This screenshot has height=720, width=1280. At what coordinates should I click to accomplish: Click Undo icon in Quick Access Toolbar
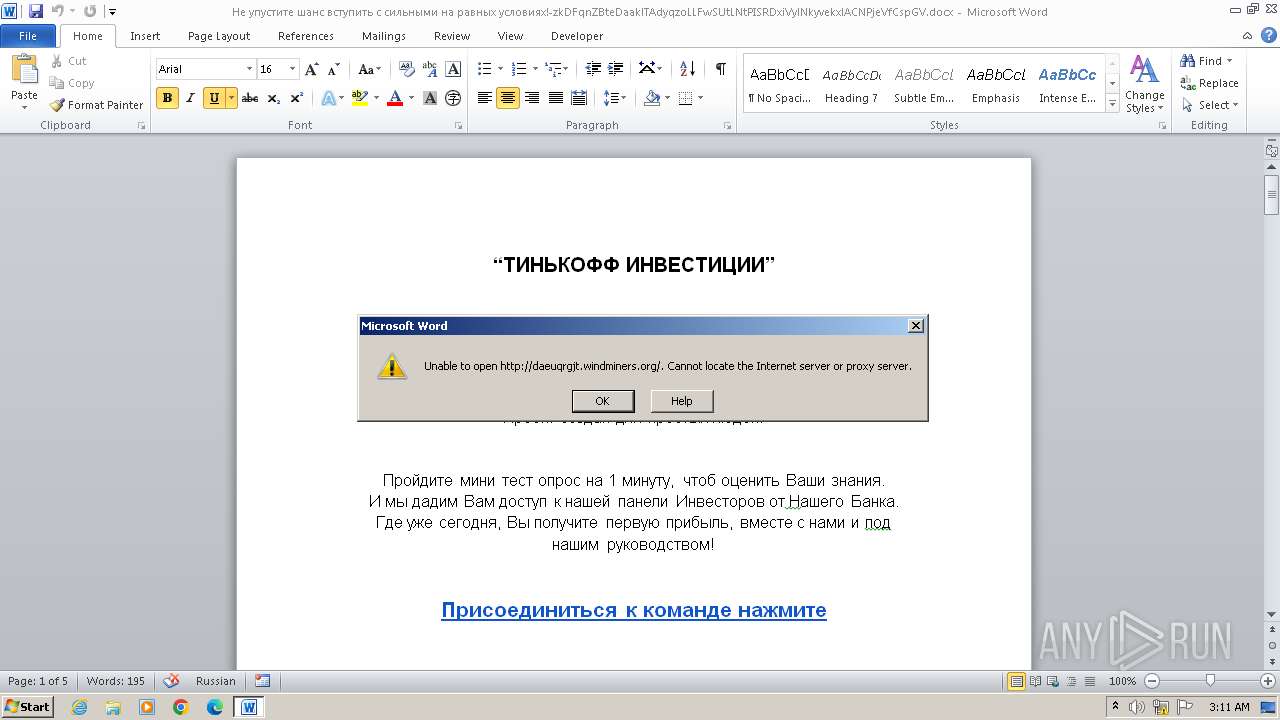[57, 12]
